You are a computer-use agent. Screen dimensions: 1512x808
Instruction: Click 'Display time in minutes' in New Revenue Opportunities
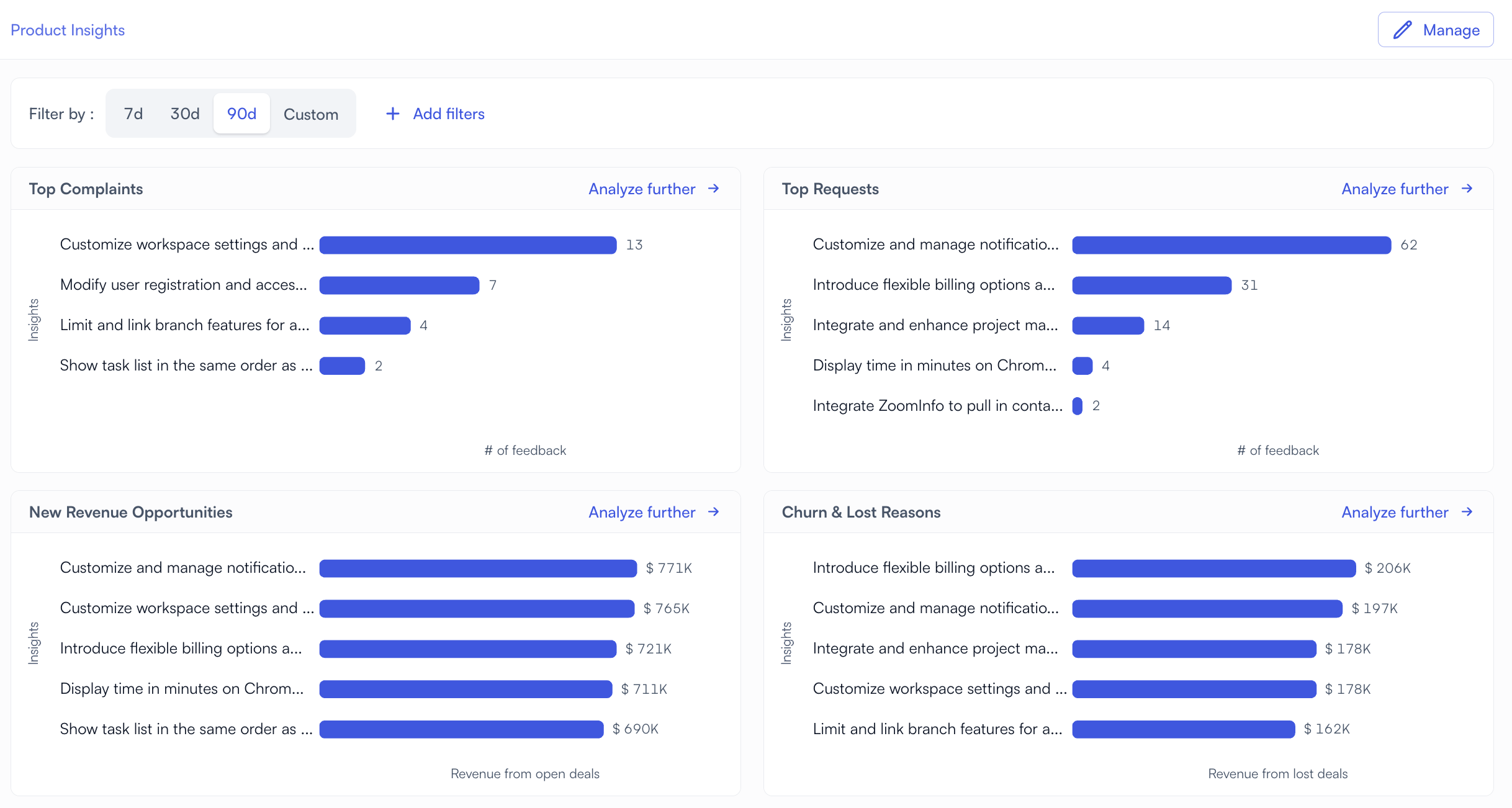coord(182,688)
